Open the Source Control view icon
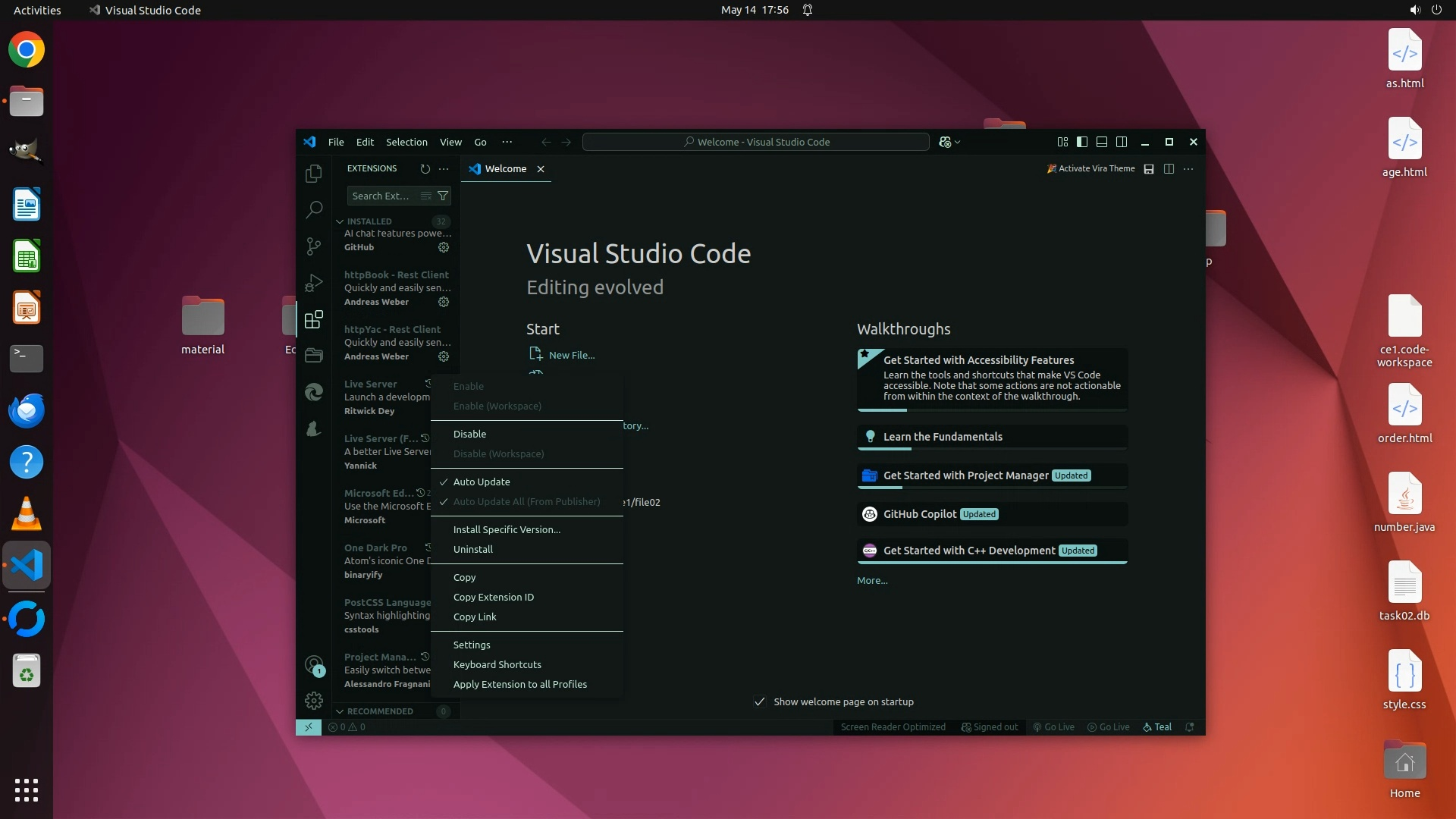This screenshot has height=819, width=1456. [313, 246]
